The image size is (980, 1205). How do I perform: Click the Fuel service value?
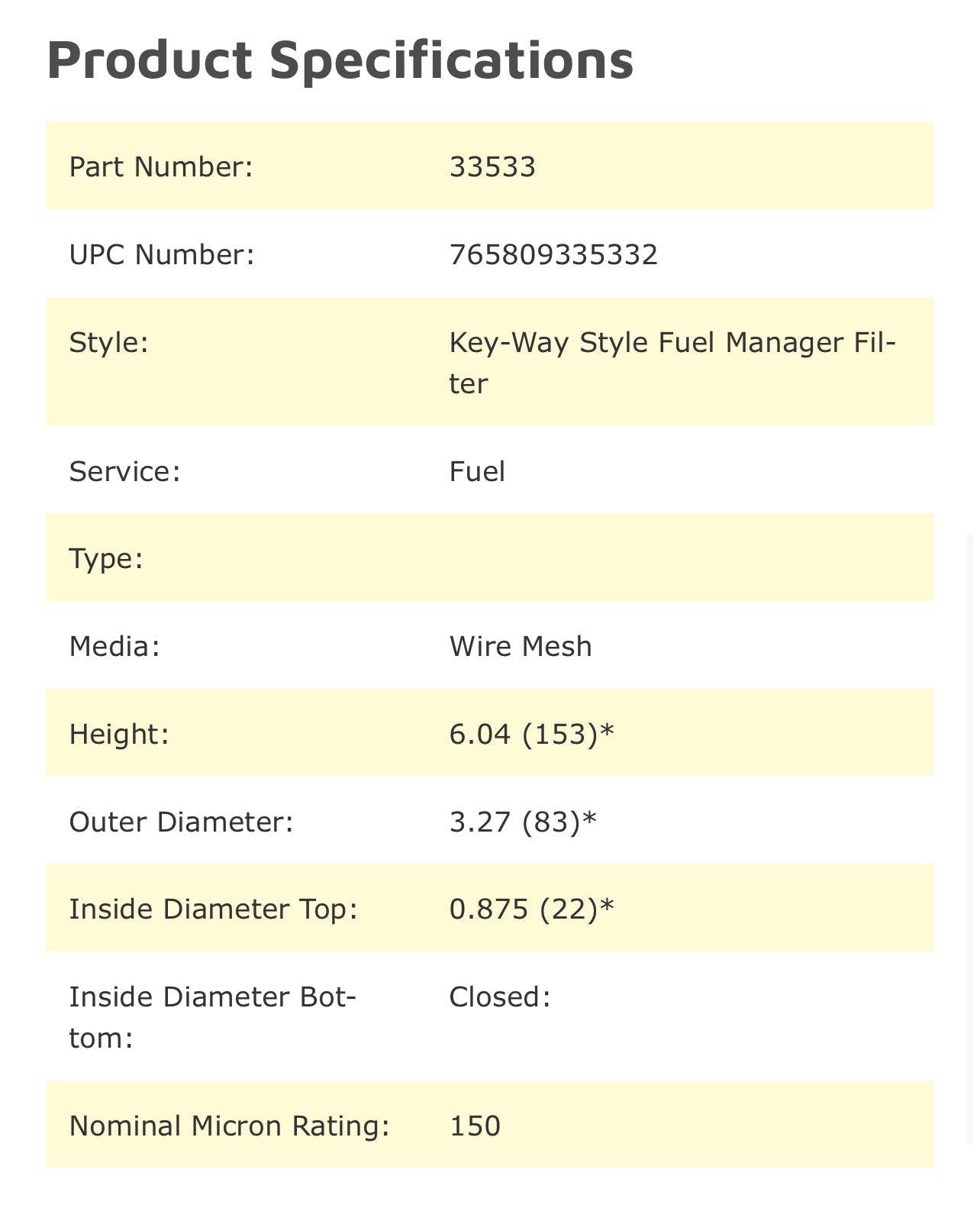pos(477,471)
